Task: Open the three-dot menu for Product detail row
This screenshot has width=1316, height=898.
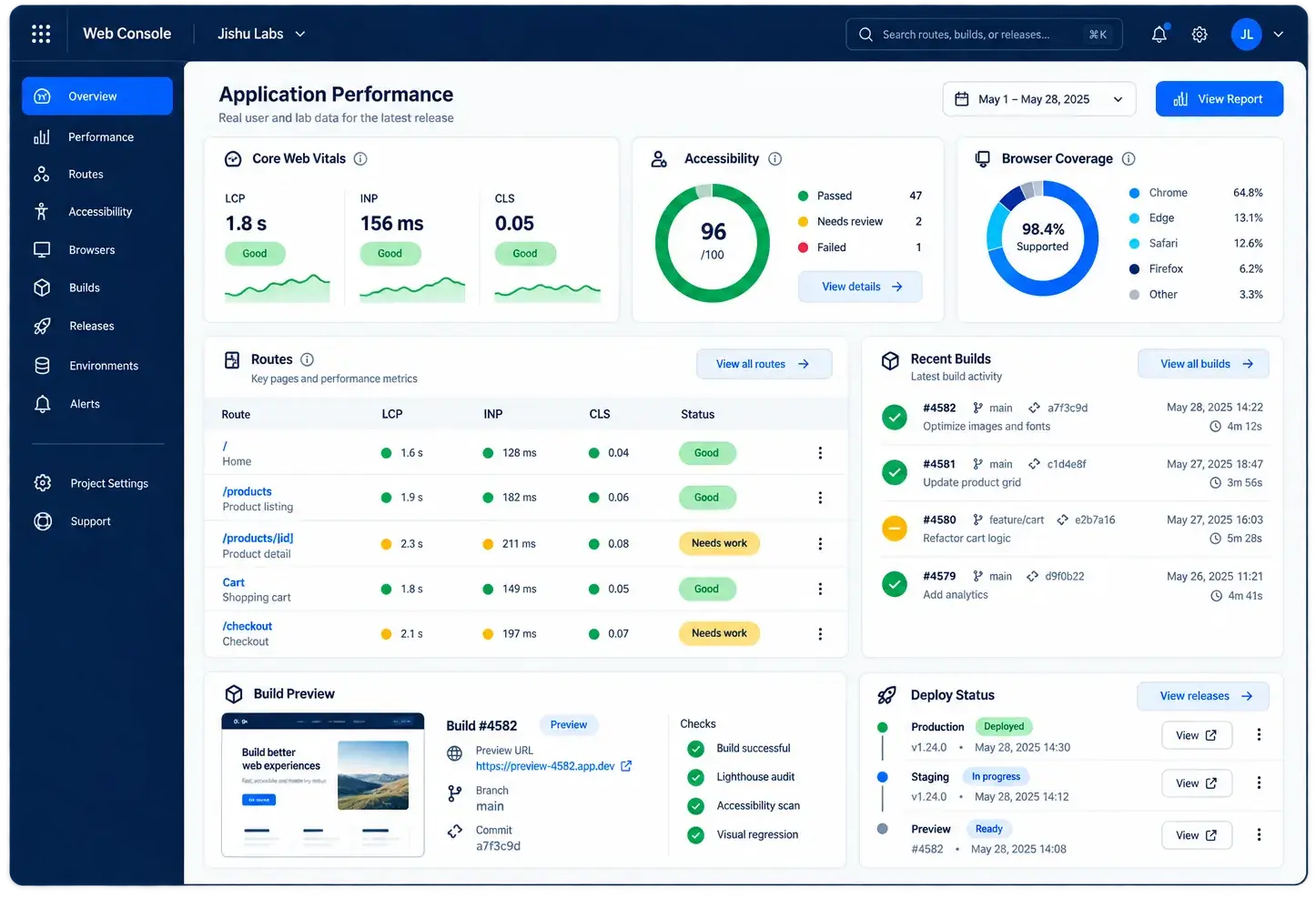Action: tap(820, 543)
